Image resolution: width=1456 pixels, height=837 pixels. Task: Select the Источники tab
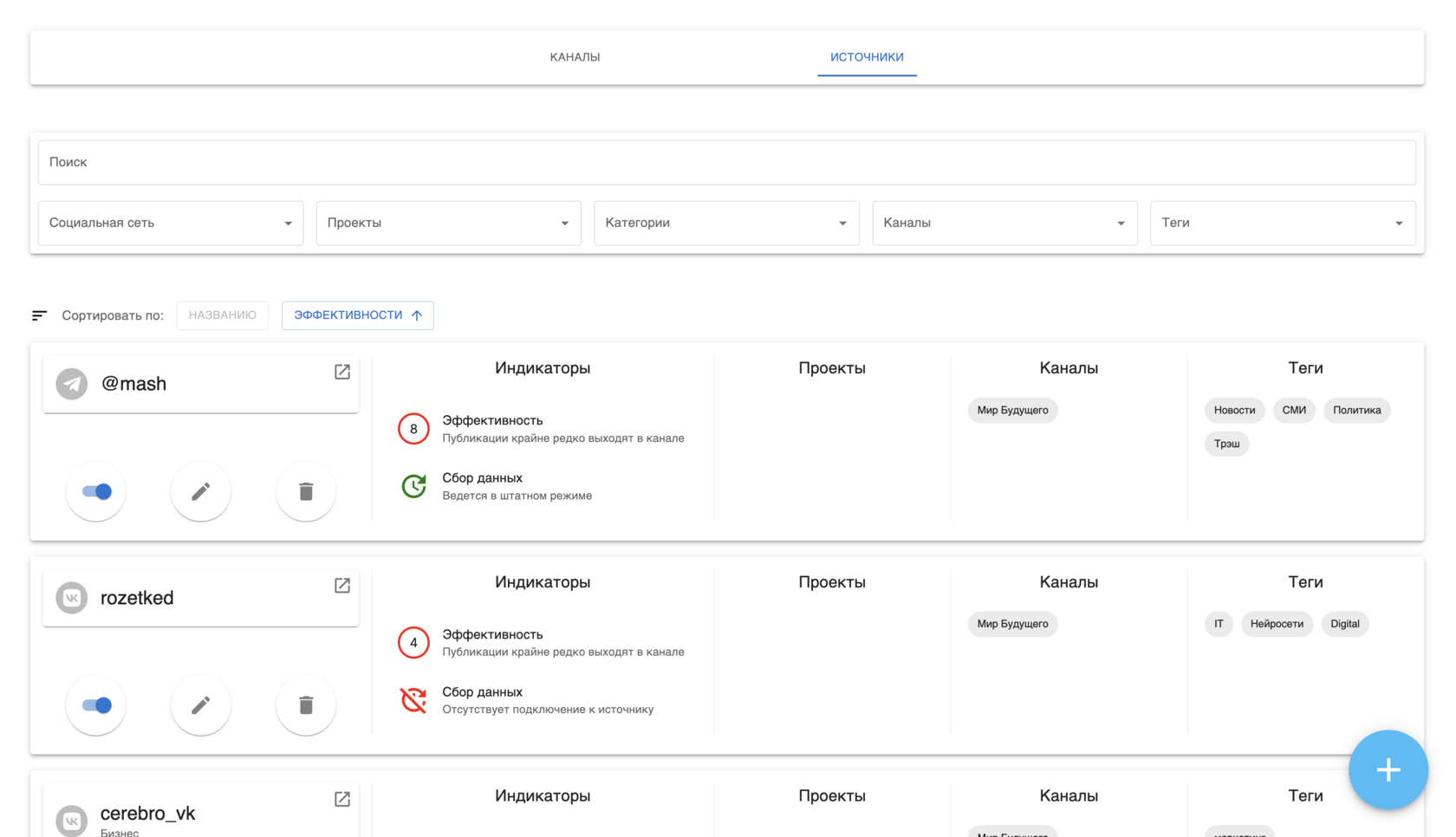(x=867, y=57)
